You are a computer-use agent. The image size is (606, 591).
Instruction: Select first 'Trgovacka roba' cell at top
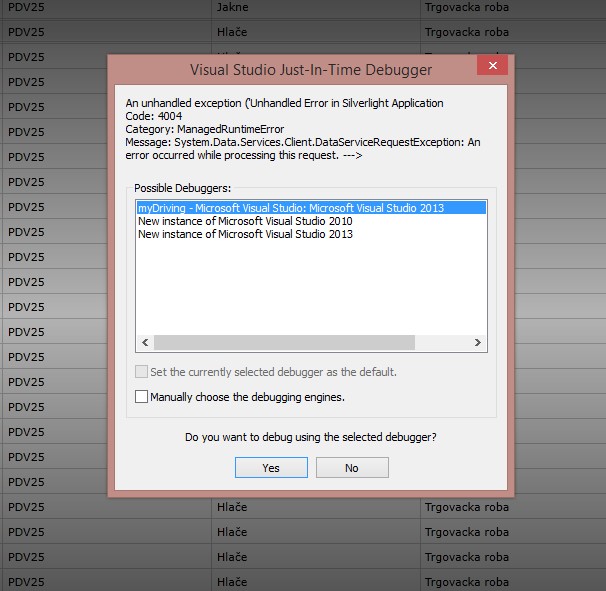coord(513,8)
